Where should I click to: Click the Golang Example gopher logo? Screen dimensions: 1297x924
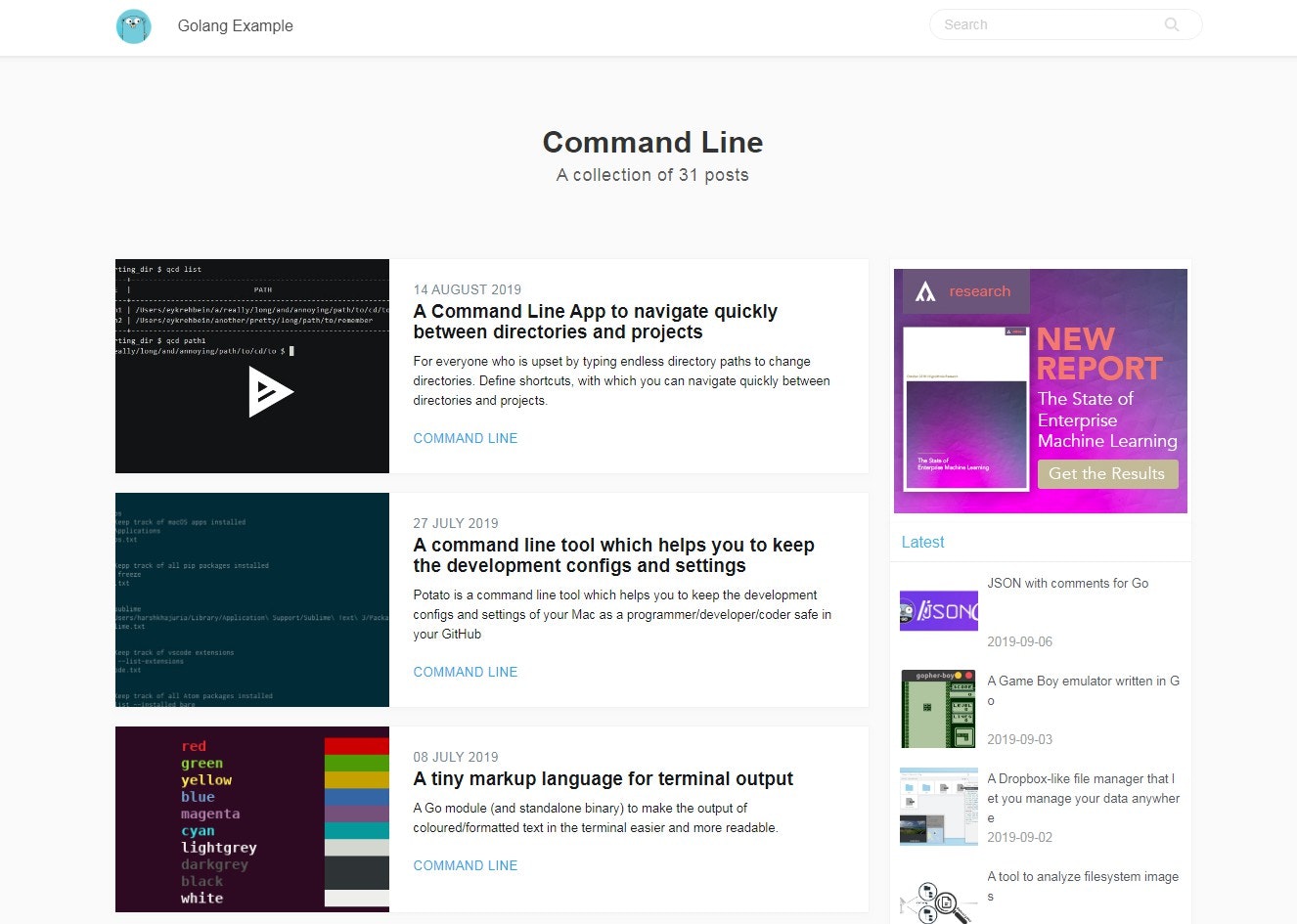[x=133, y=26]
